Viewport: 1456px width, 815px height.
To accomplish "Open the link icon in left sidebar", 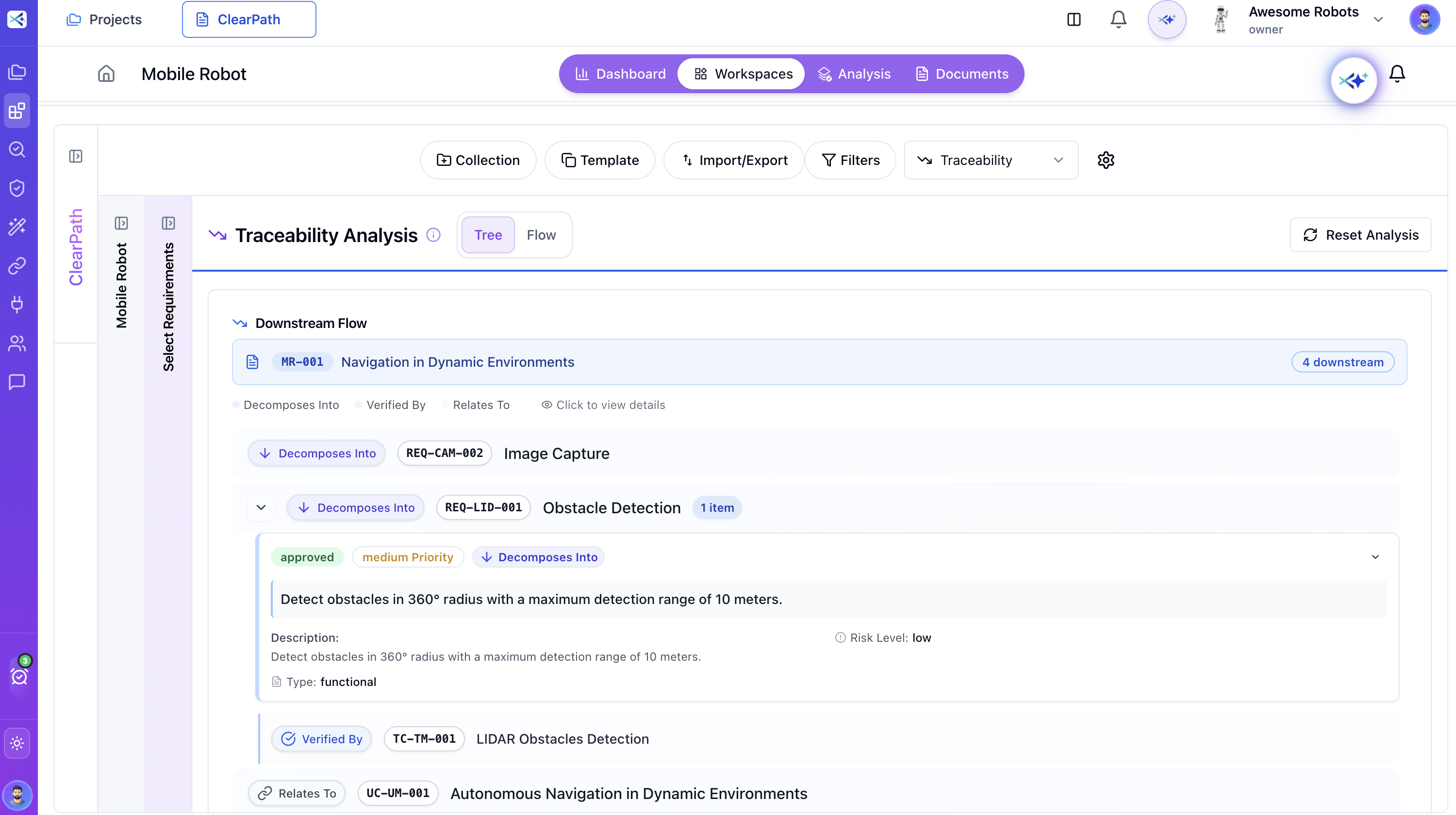I will click(17, 265).
